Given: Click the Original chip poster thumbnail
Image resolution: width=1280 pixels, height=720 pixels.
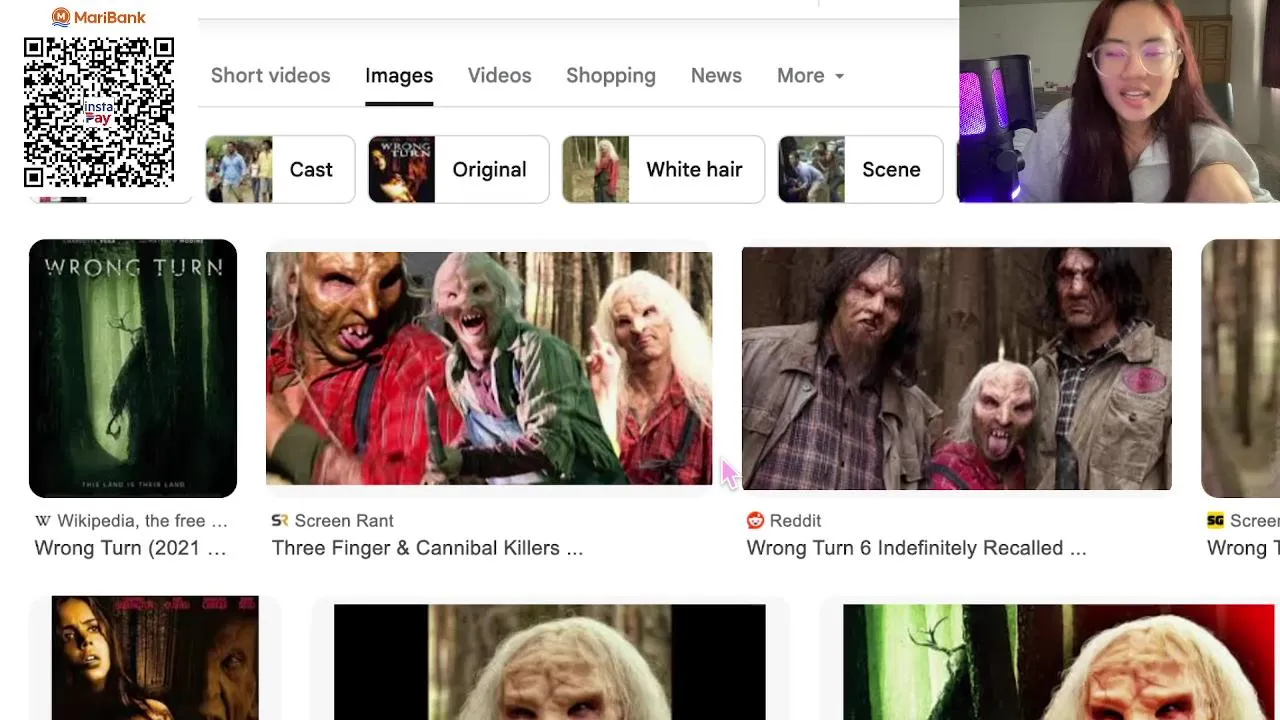Looking at the screenshot, I should point(402,169).
